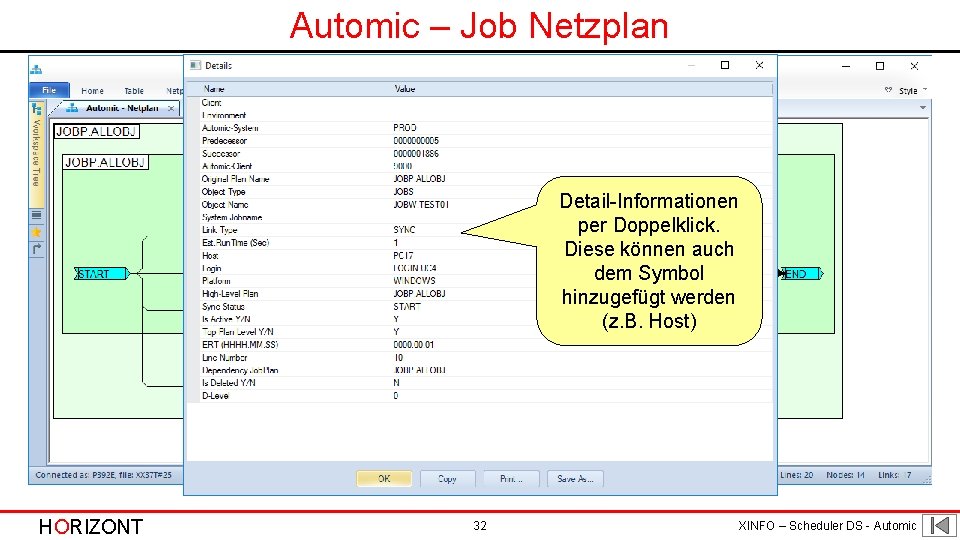Click the Save As button
The height and width of the screenshot is (540, 960).
pos(575,479)
